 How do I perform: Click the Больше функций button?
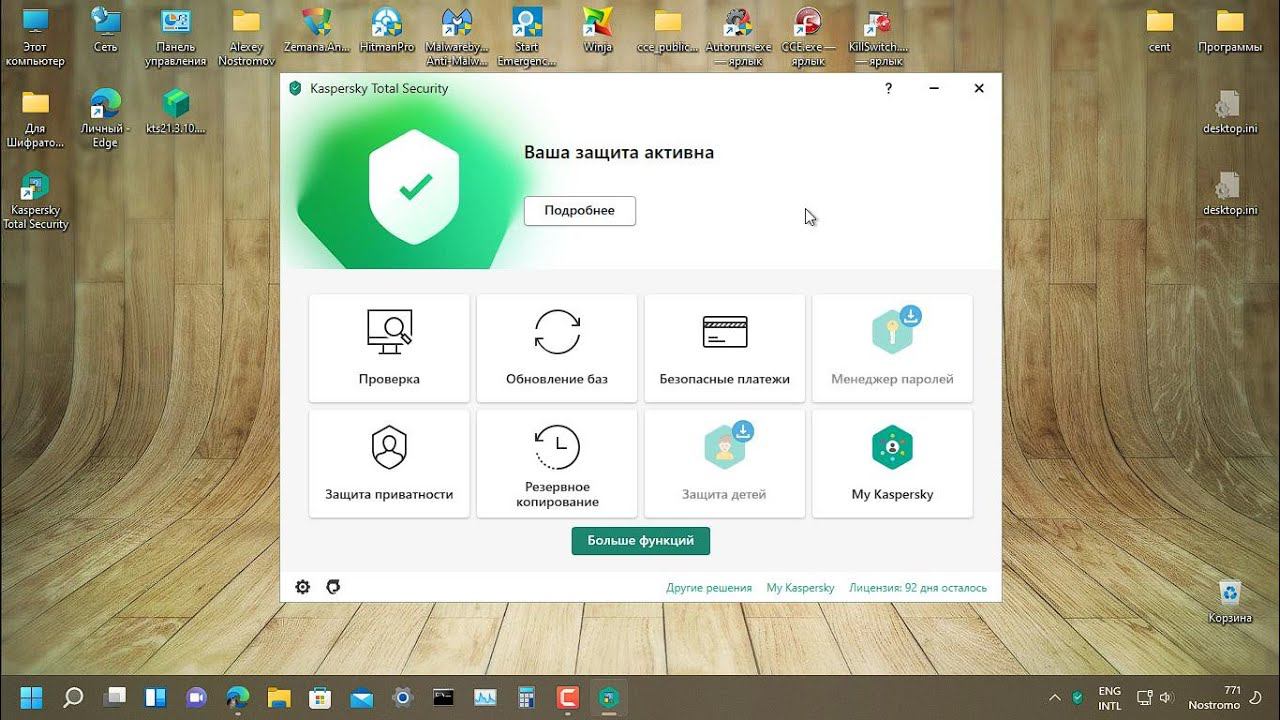click(x=641, y=541)
